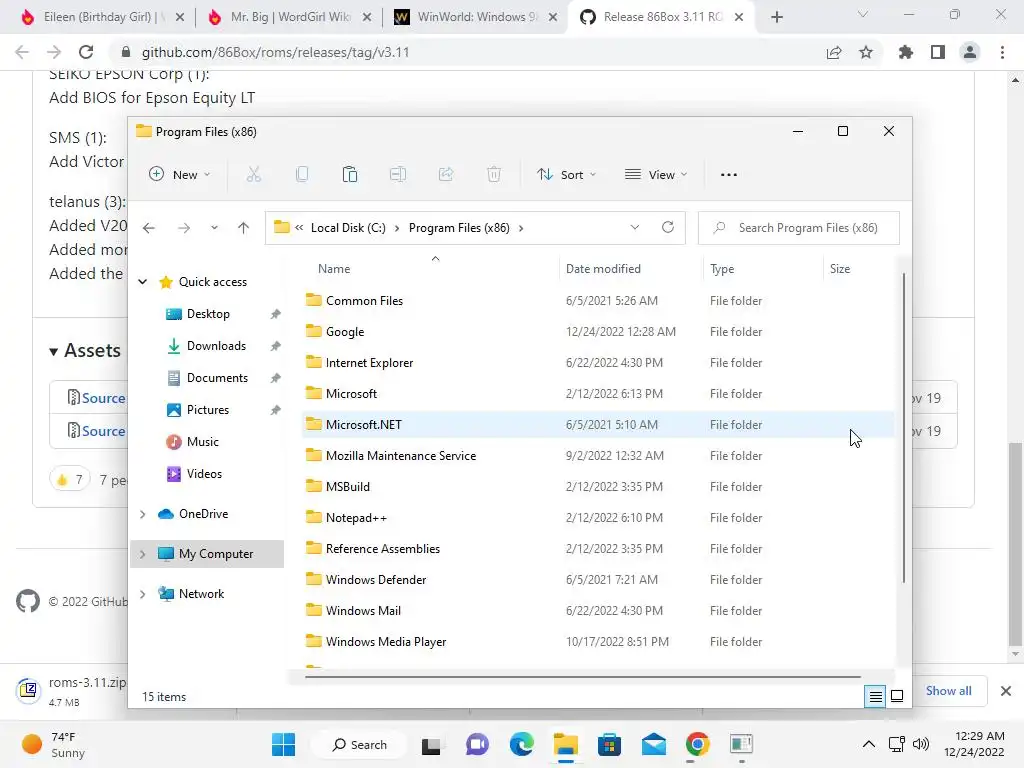Switch to large icons view layout icon
This screenshot has width=1024, height=768.
coord(897,697)
